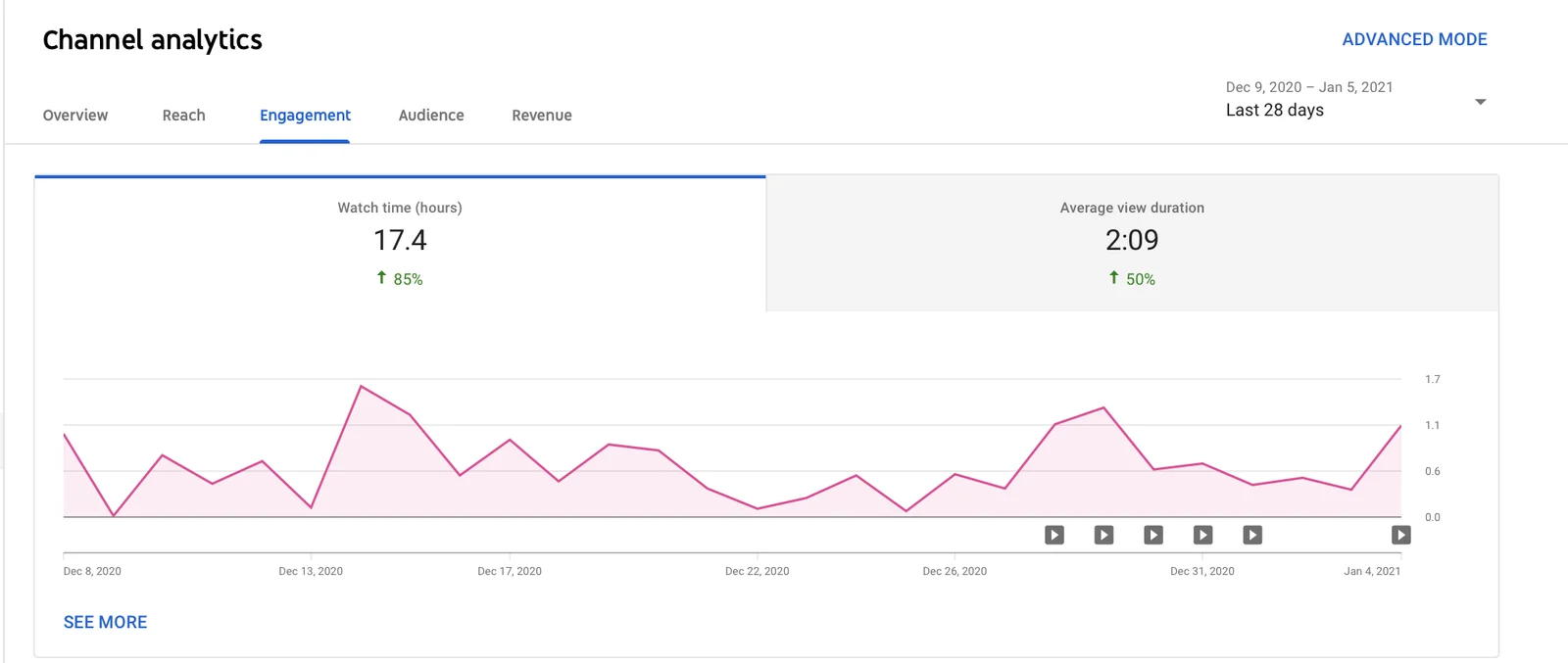The width and height of the screenshot is (1568, 663).
Task: Open the video marker icon above the Dec 31, 2020 label
Action: coord(1202,535)
